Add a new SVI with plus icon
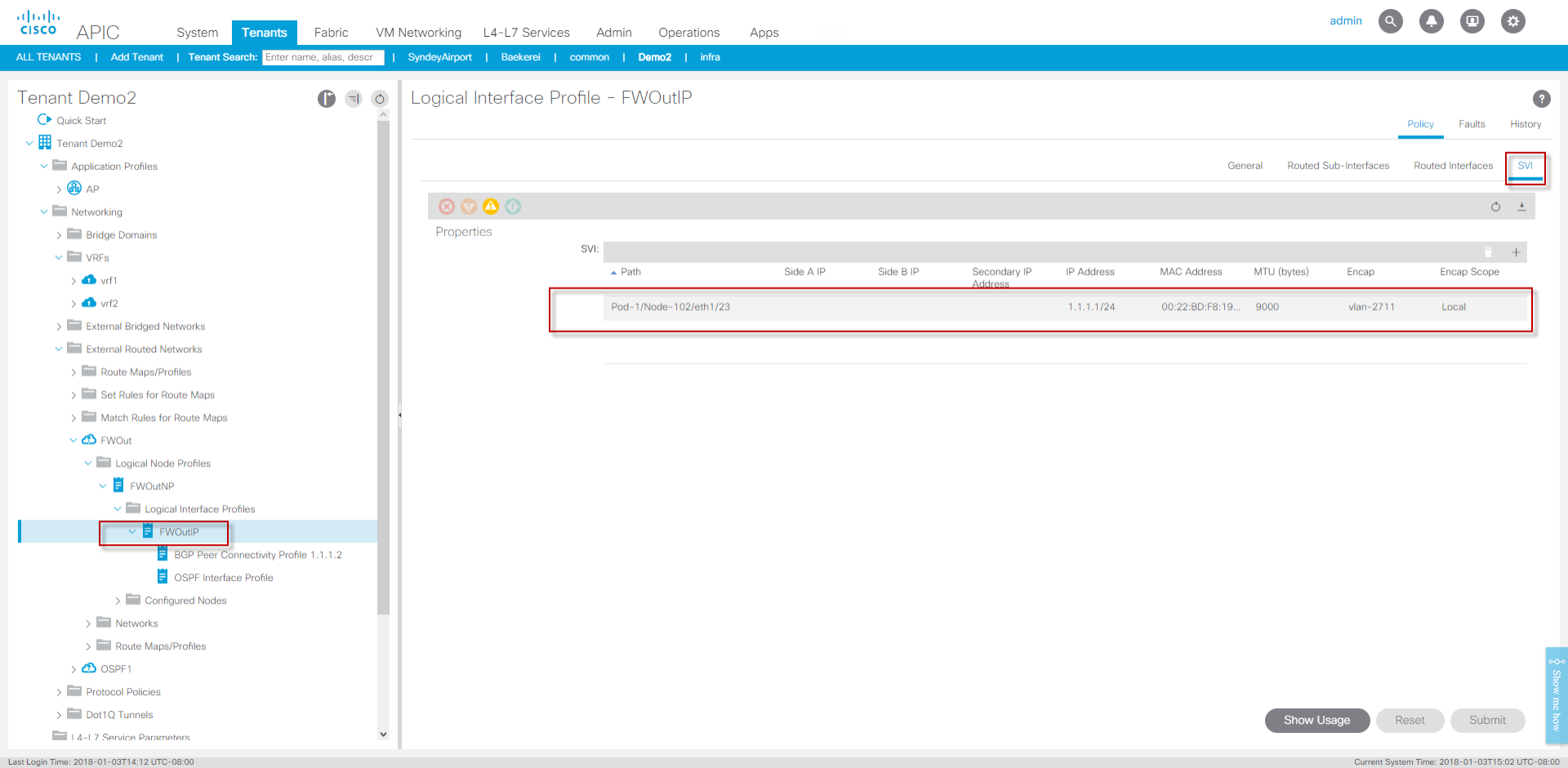The width and height of the screenshot is (1568, 768). (x=1516, y=252)
